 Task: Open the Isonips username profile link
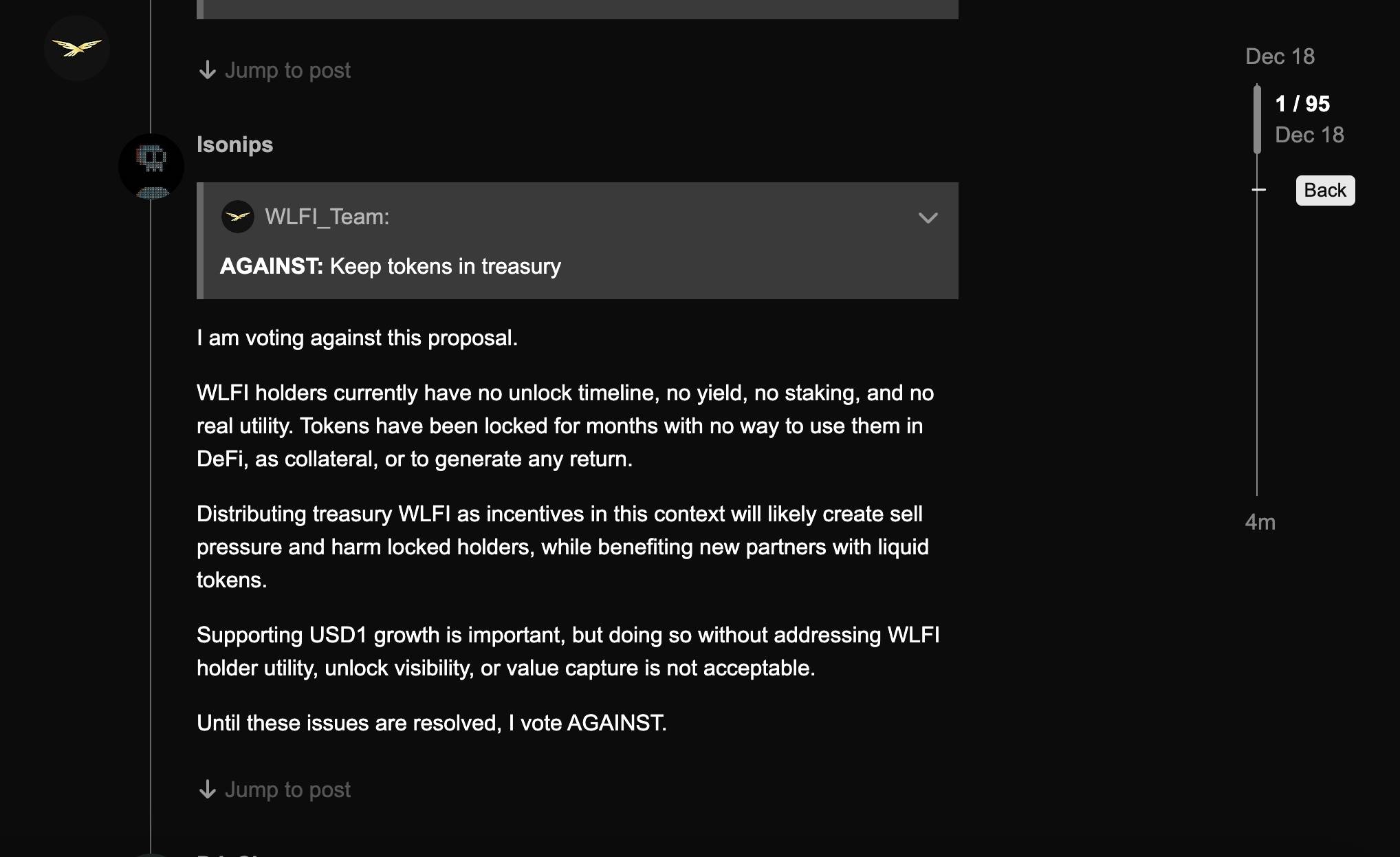(x=234, y=144)
